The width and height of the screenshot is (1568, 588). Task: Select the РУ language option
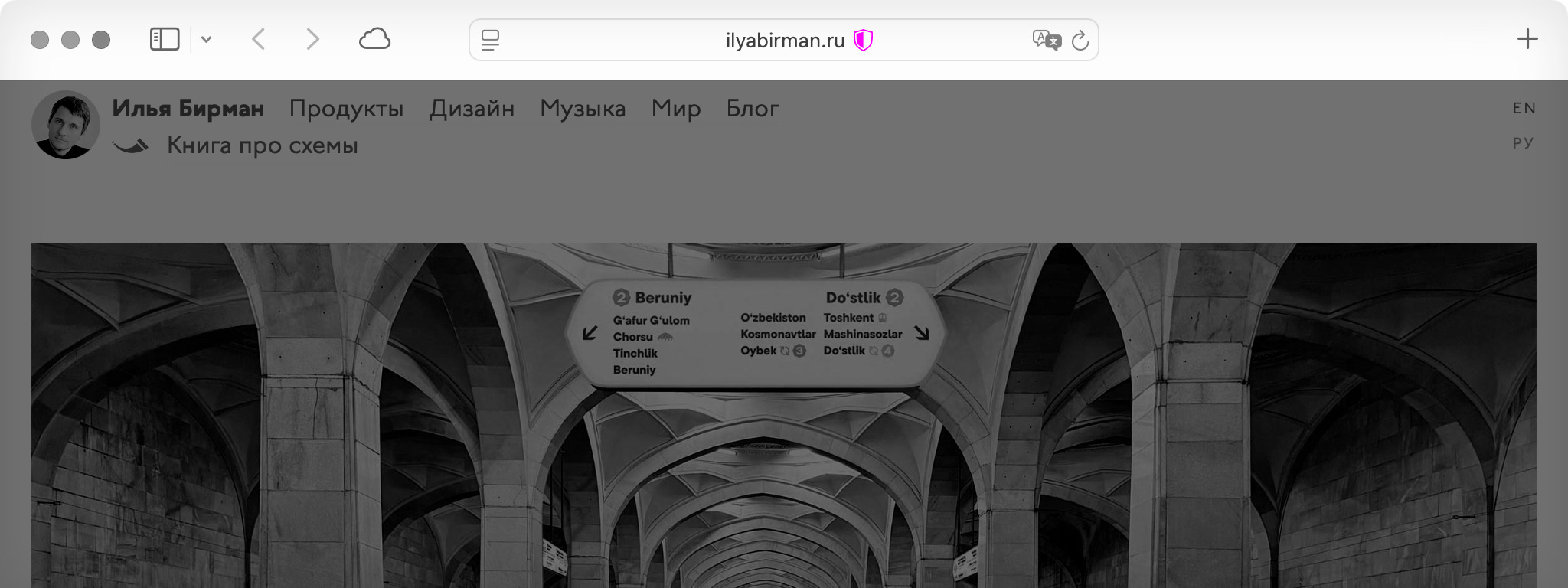(1524, 143)
